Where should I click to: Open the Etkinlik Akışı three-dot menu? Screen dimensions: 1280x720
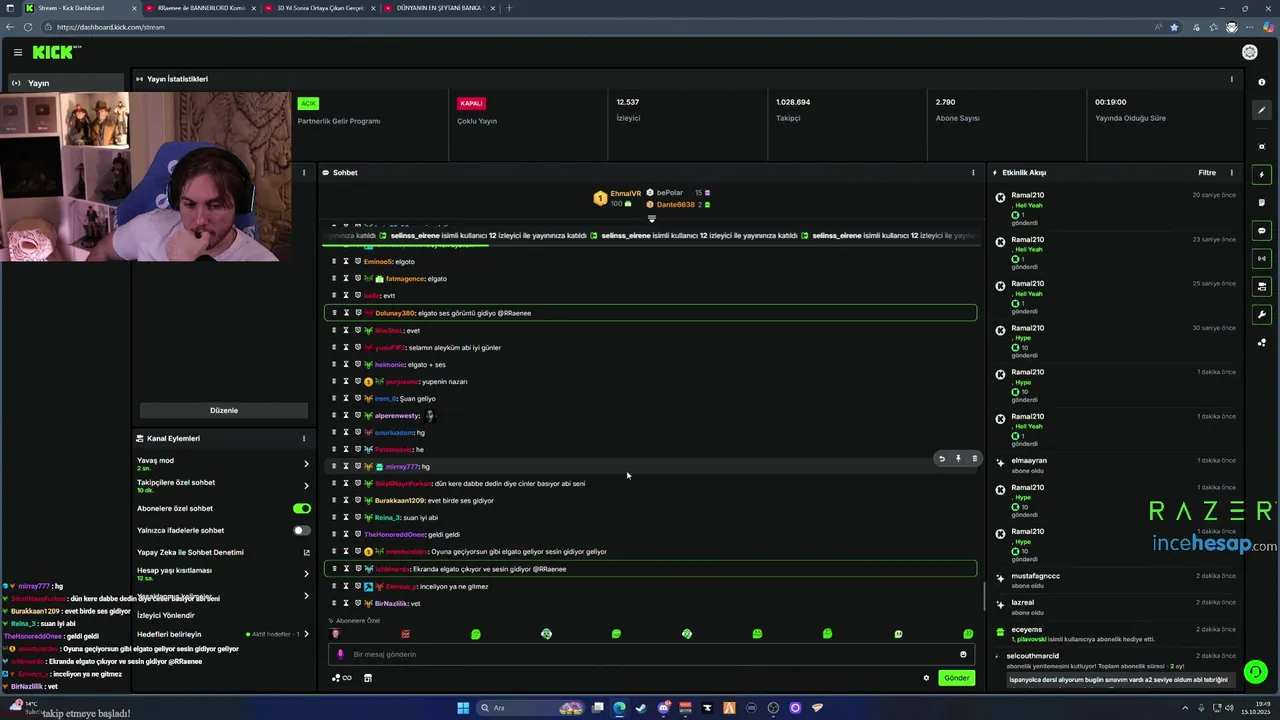(1232, 173)
